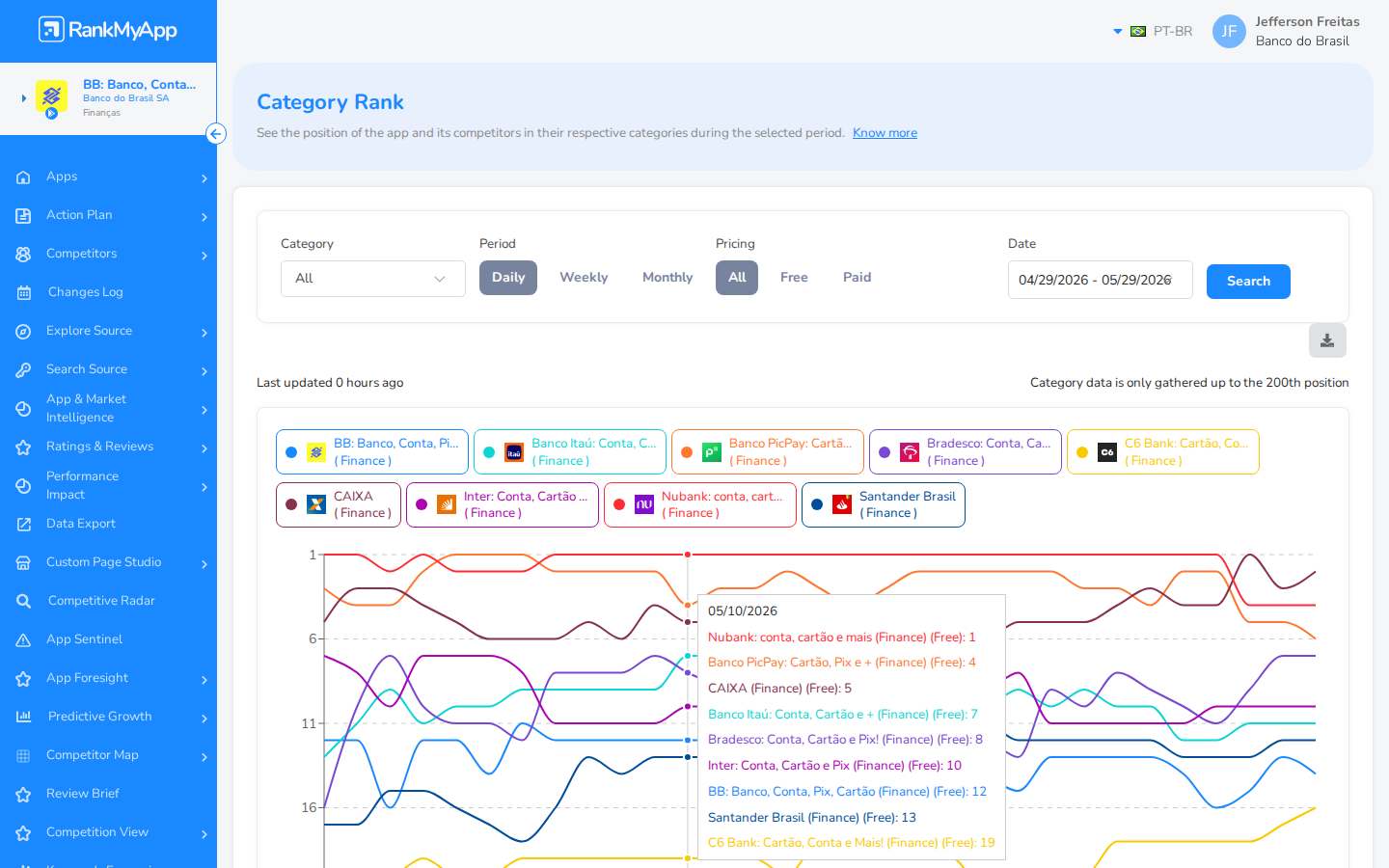Toggle Banco PicPay series in legend
This screenshot has width=1389, height=868.
click(x=768, y=451)
